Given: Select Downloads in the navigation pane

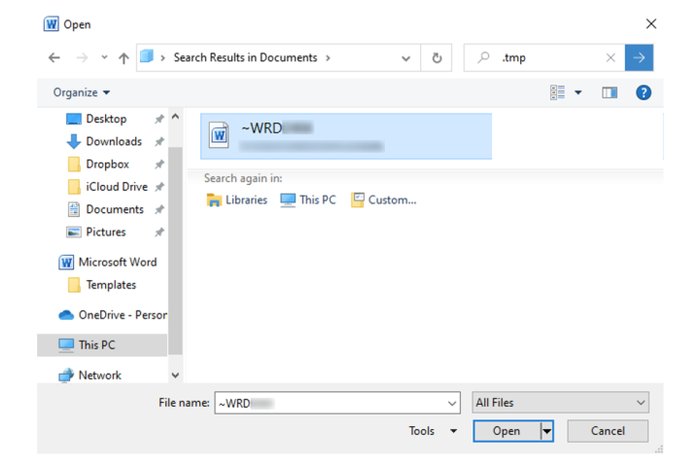Looking at the screenshot, I should pos(113,141).
